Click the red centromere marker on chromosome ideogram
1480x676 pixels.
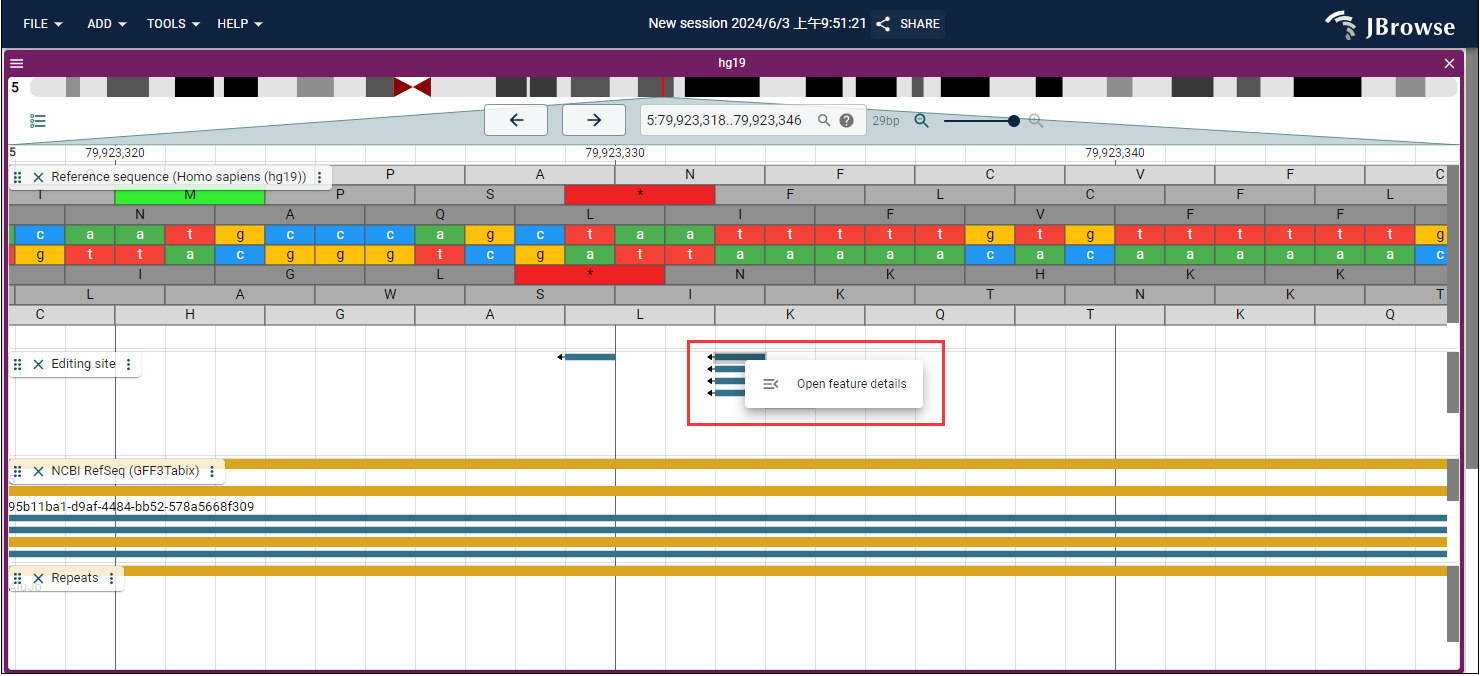tap(412, 87)
